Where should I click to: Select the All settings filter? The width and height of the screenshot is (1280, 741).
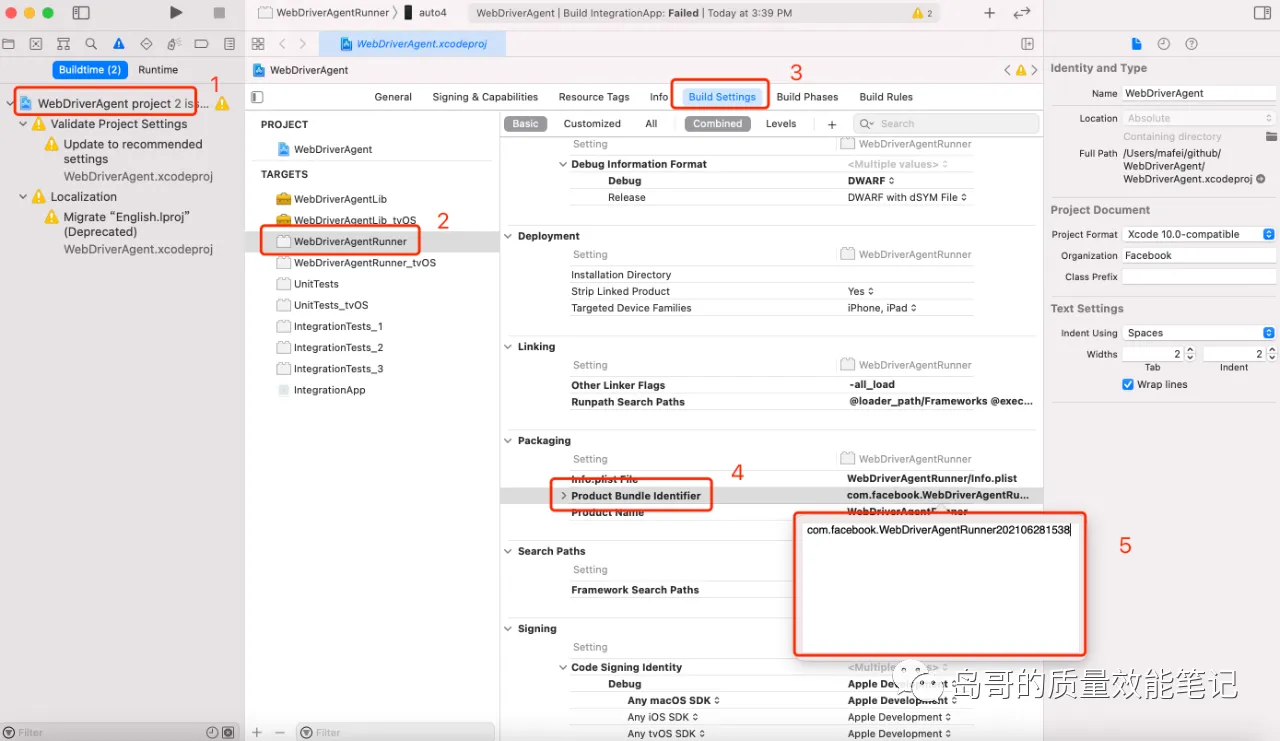[651, 124]
